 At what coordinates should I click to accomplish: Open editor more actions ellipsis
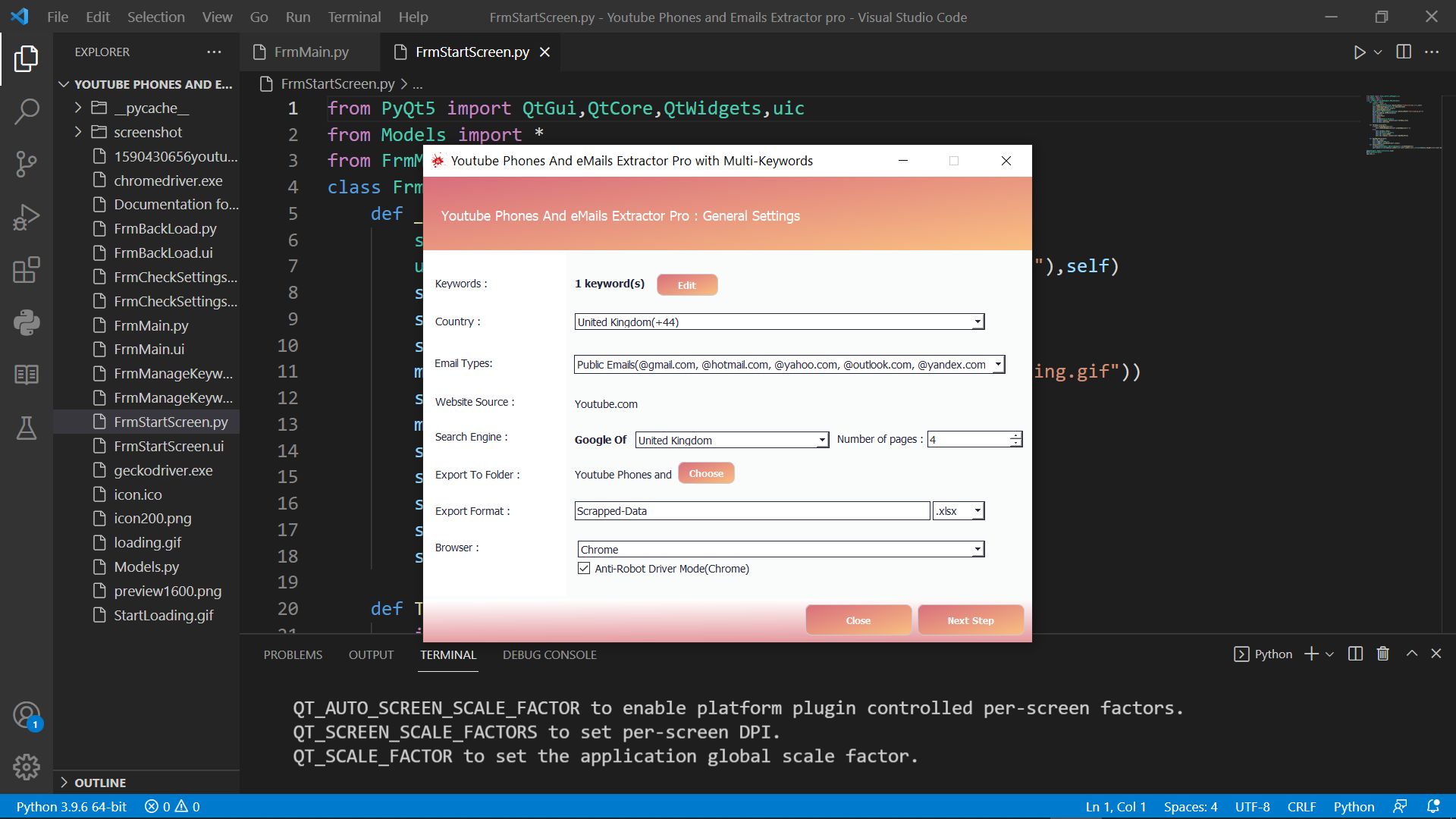pyautogui.click(x=1432, y=52)
